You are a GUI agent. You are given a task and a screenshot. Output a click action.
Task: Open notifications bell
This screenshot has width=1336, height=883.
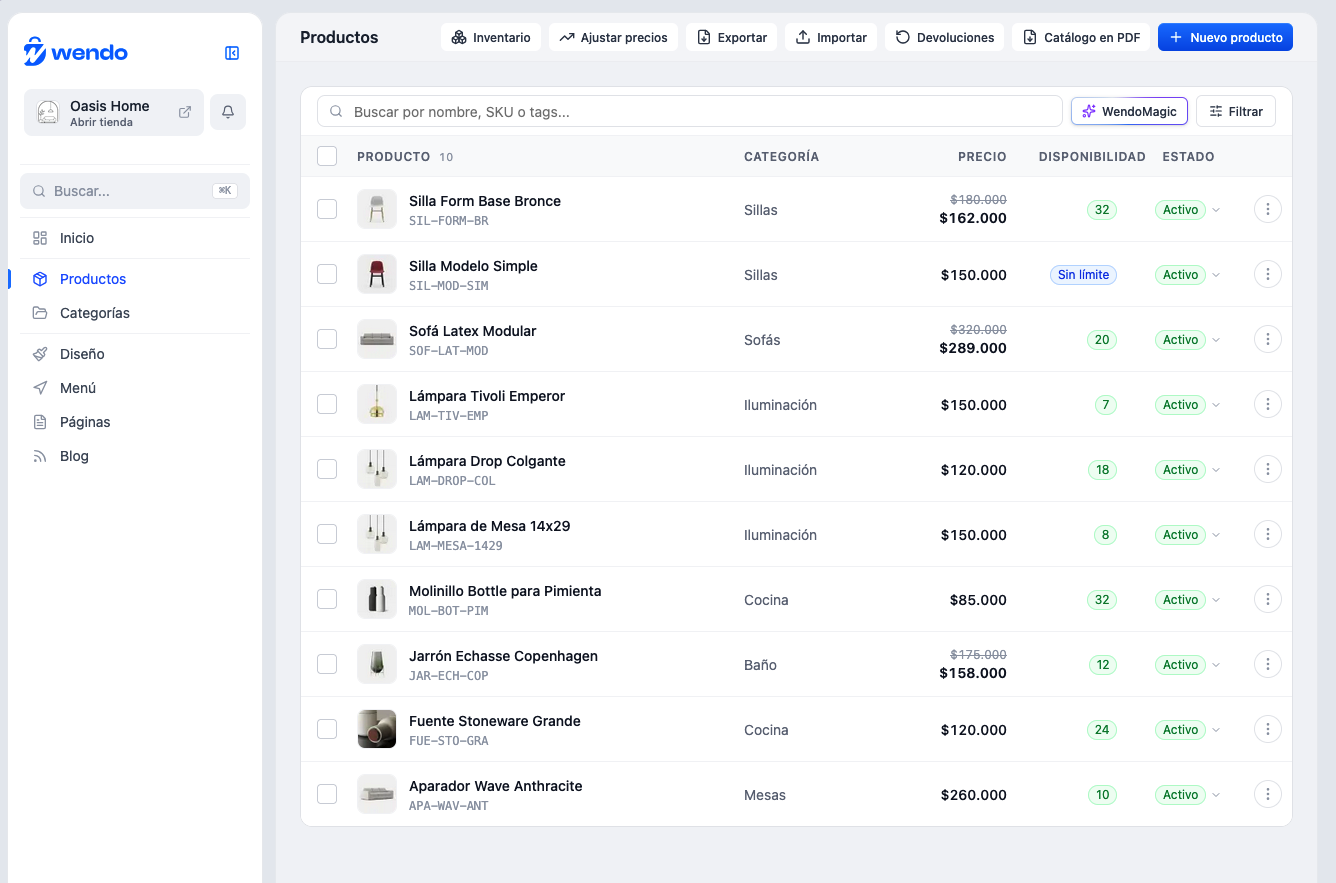click(x=228, y=112)
